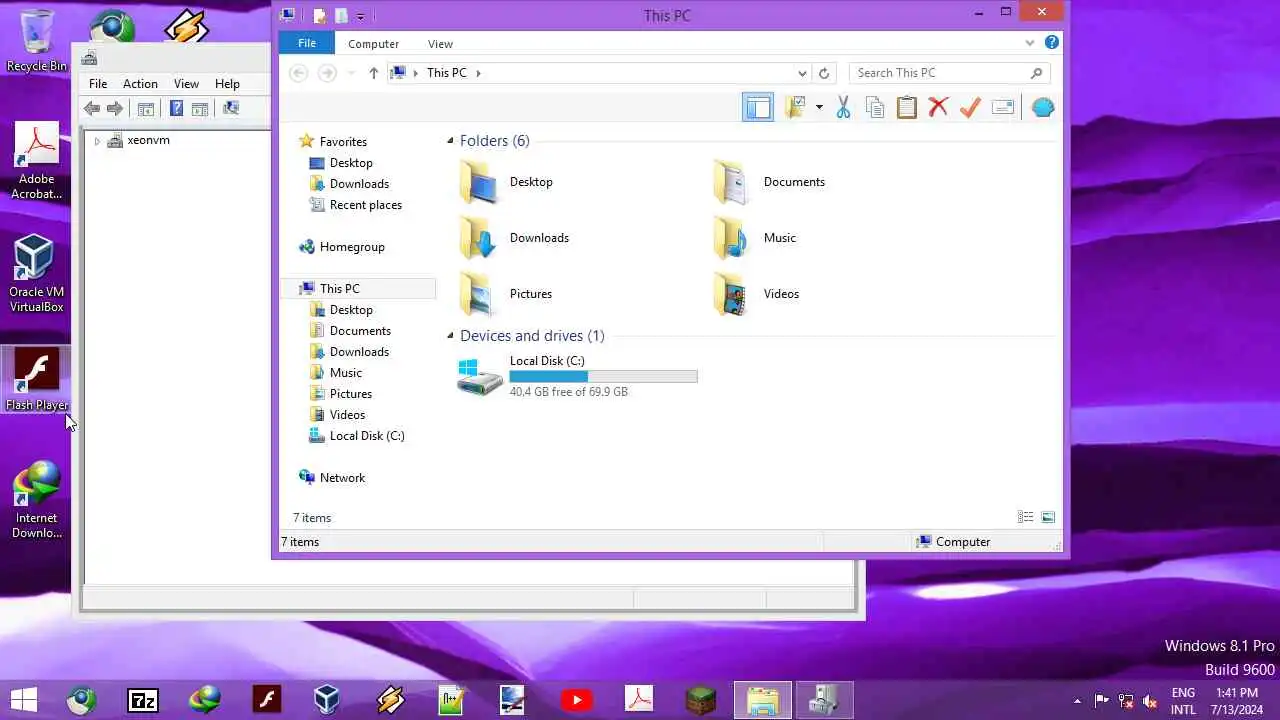Click the muted volume tray icon
Screen dimensions: 1280x720
tap(1150, 701)
